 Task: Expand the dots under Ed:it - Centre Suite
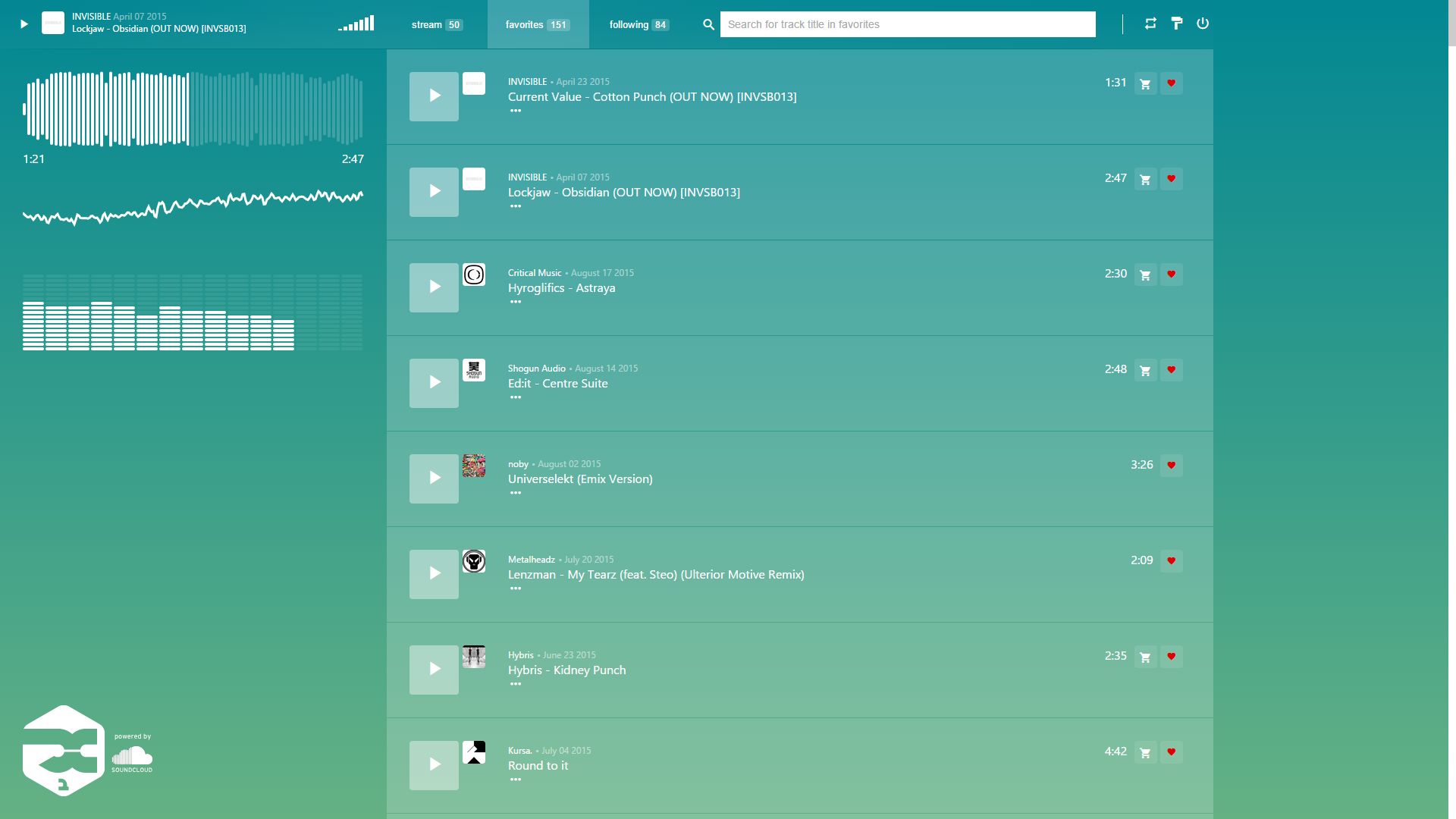point(516,397)
